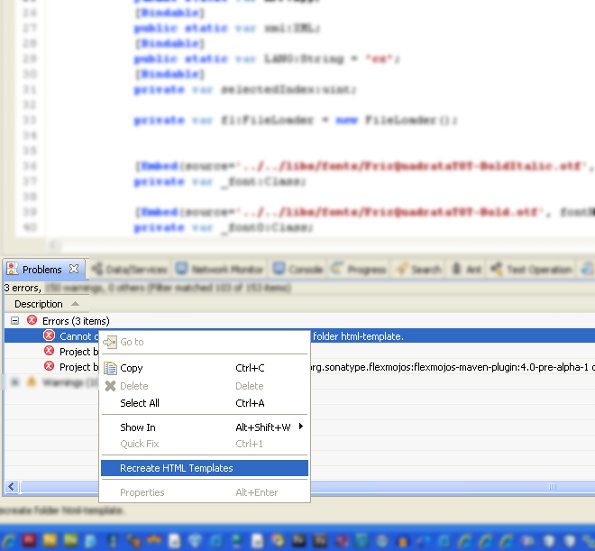
Task: Click the disabled Quick Fix entry
Action: (x=204, y=444)
